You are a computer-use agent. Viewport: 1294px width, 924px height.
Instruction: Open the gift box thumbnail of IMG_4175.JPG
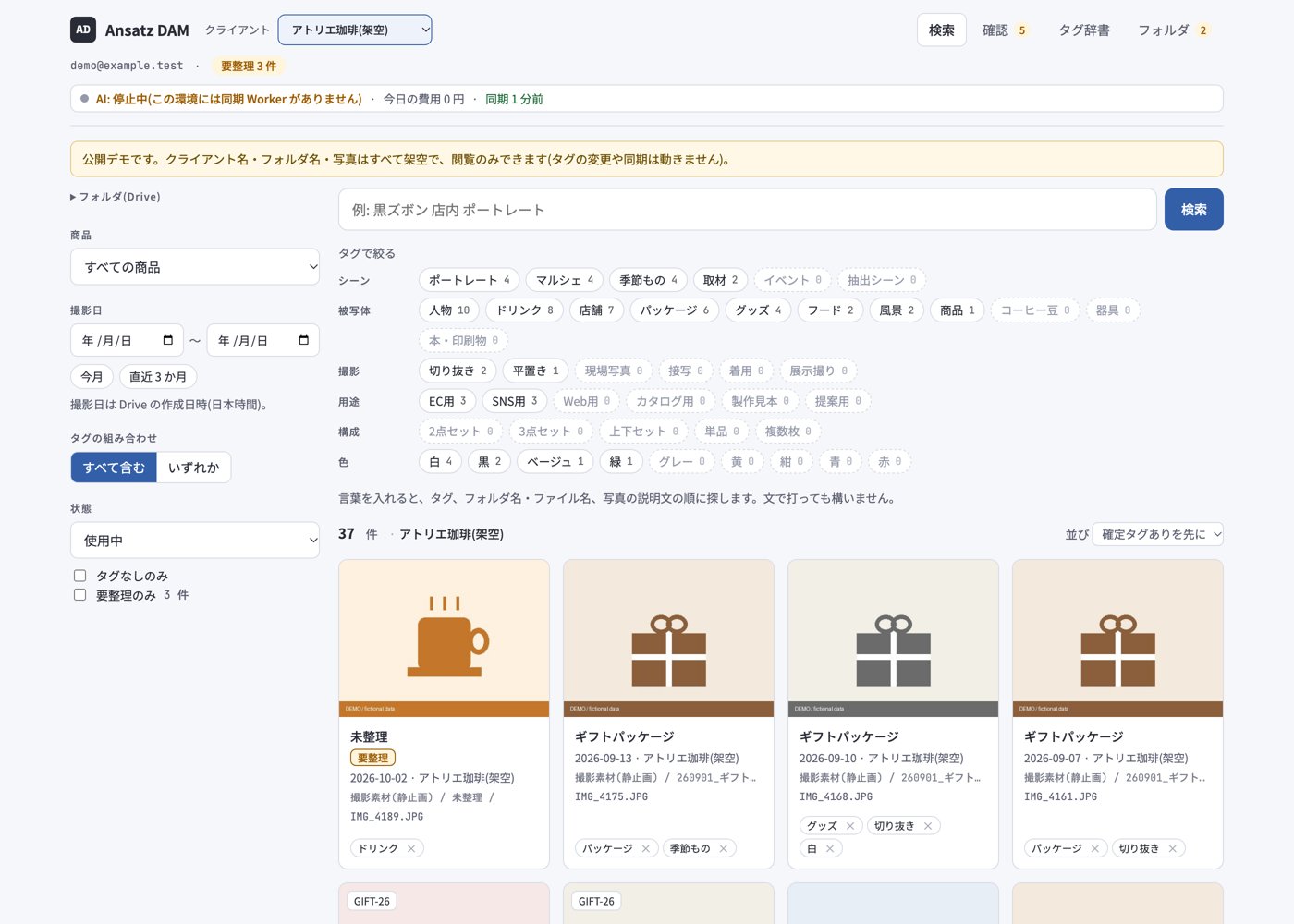tap(668, 638)
